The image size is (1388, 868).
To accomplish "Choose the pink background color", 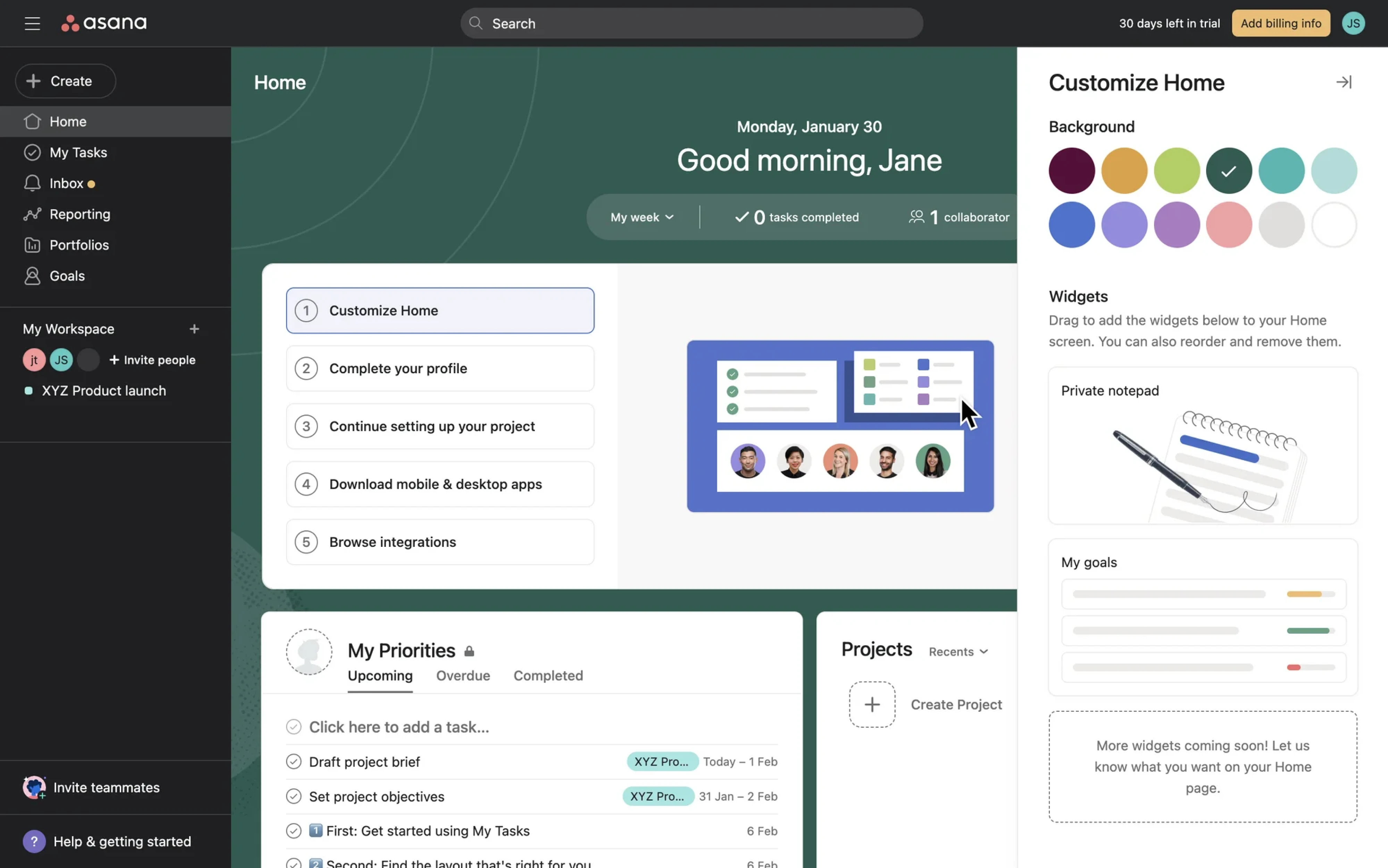I will pos(1228,224).
